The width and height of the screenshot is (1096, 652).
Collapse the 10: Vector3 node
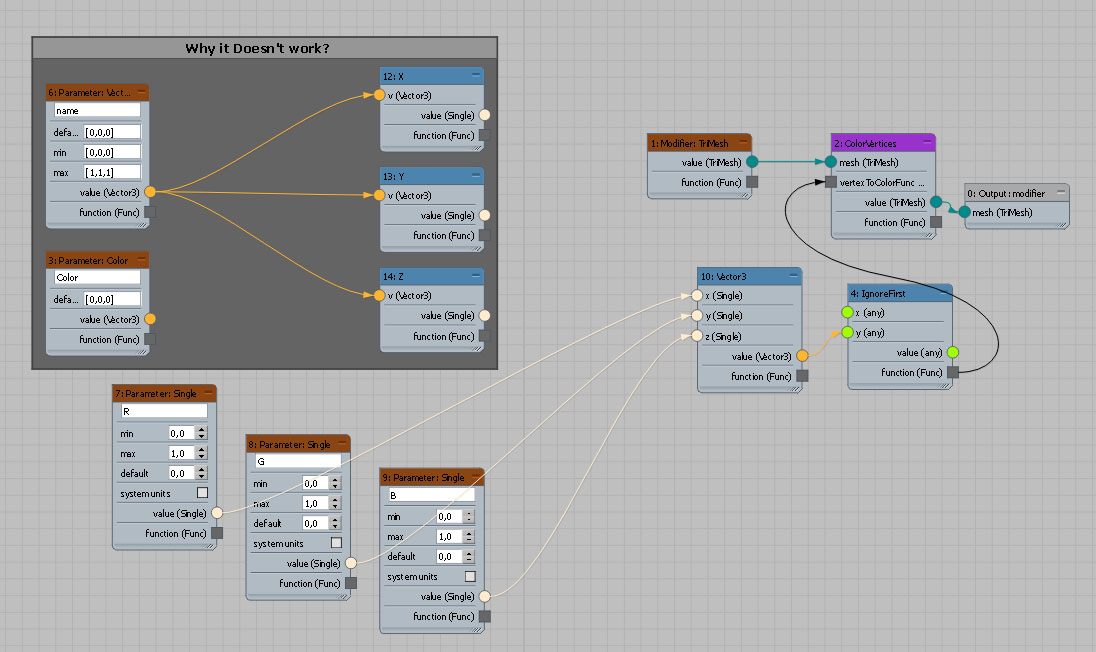793,276
